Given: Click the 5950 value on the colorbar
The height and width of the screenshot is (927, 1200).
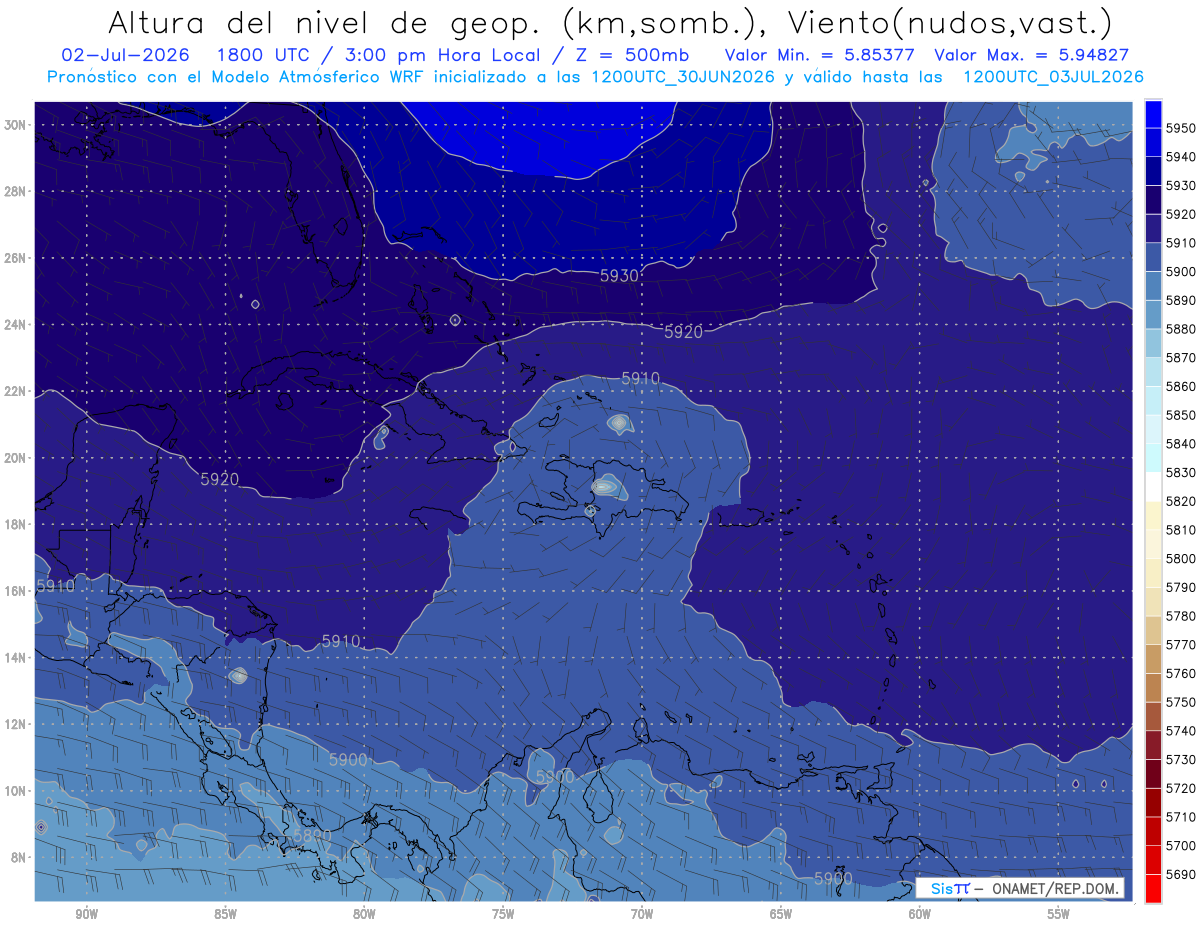Looking at the screenshot, I should point(1180,128).
